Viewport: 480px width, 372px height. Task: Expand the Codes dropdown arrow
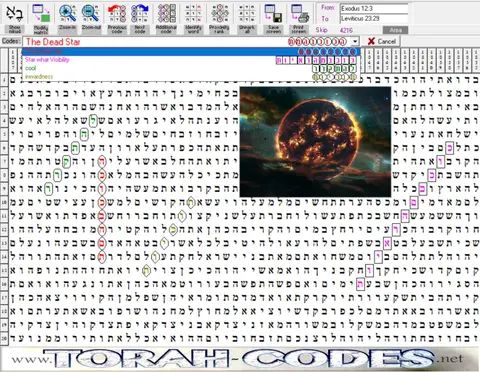(355, 42)
